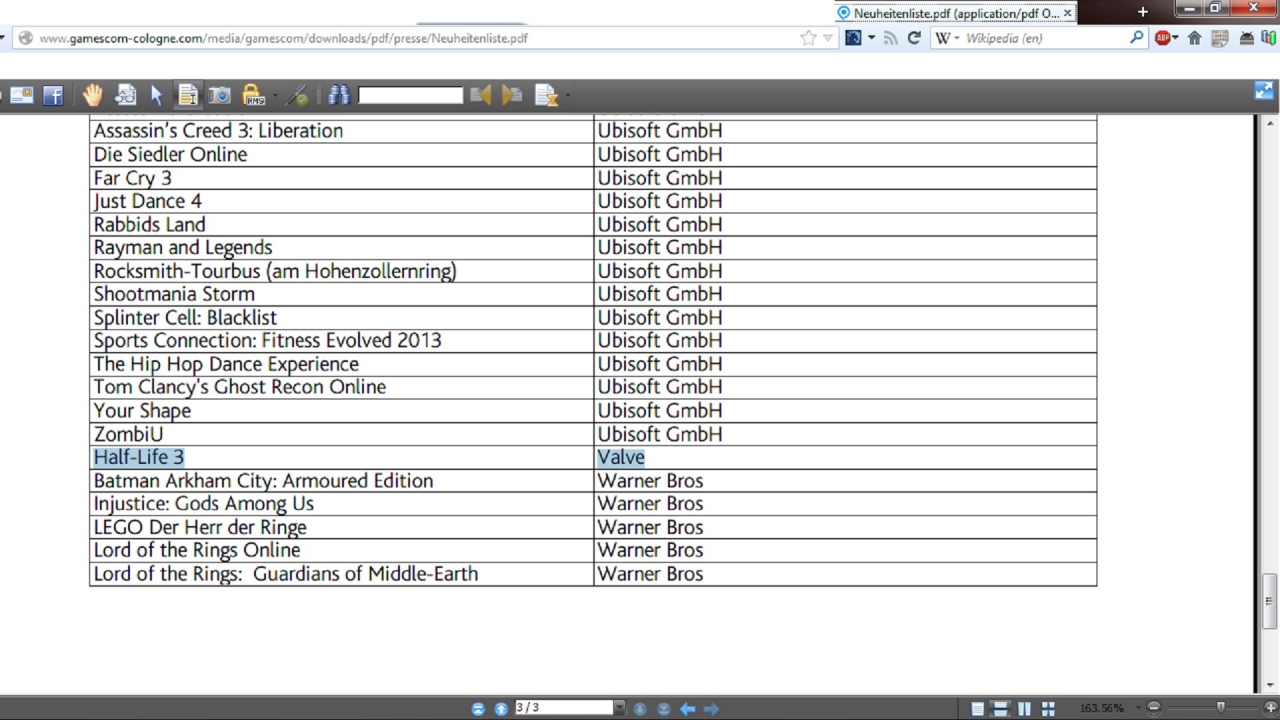1280x720 pixels.
Task: Expand the page options dropdown arrow
Action: point(567,96)
